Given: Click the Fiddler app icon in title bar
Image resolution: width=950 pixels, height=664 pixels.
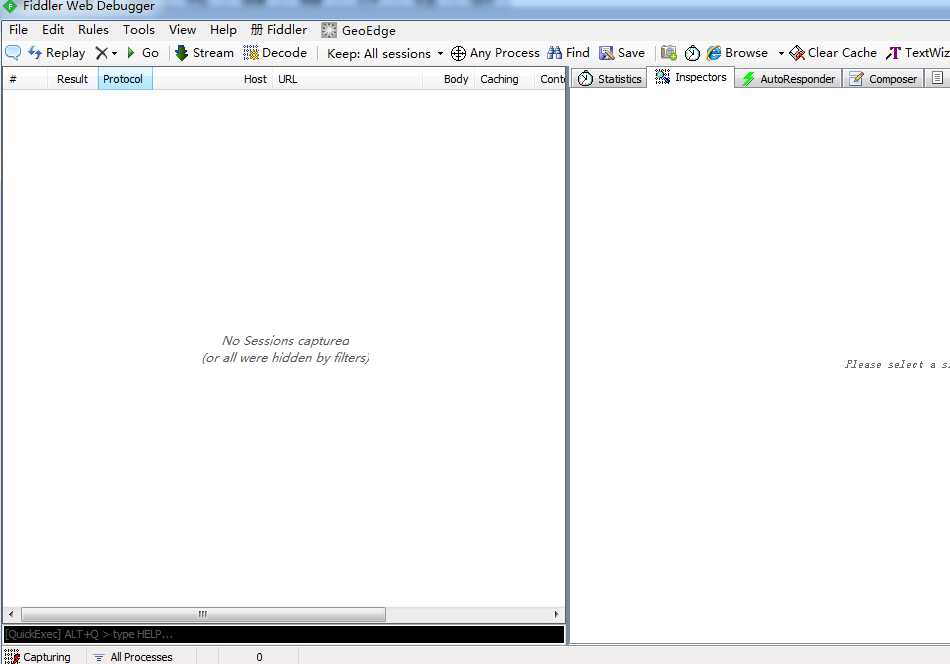Looking at the screenshot, I should (10, 6).
